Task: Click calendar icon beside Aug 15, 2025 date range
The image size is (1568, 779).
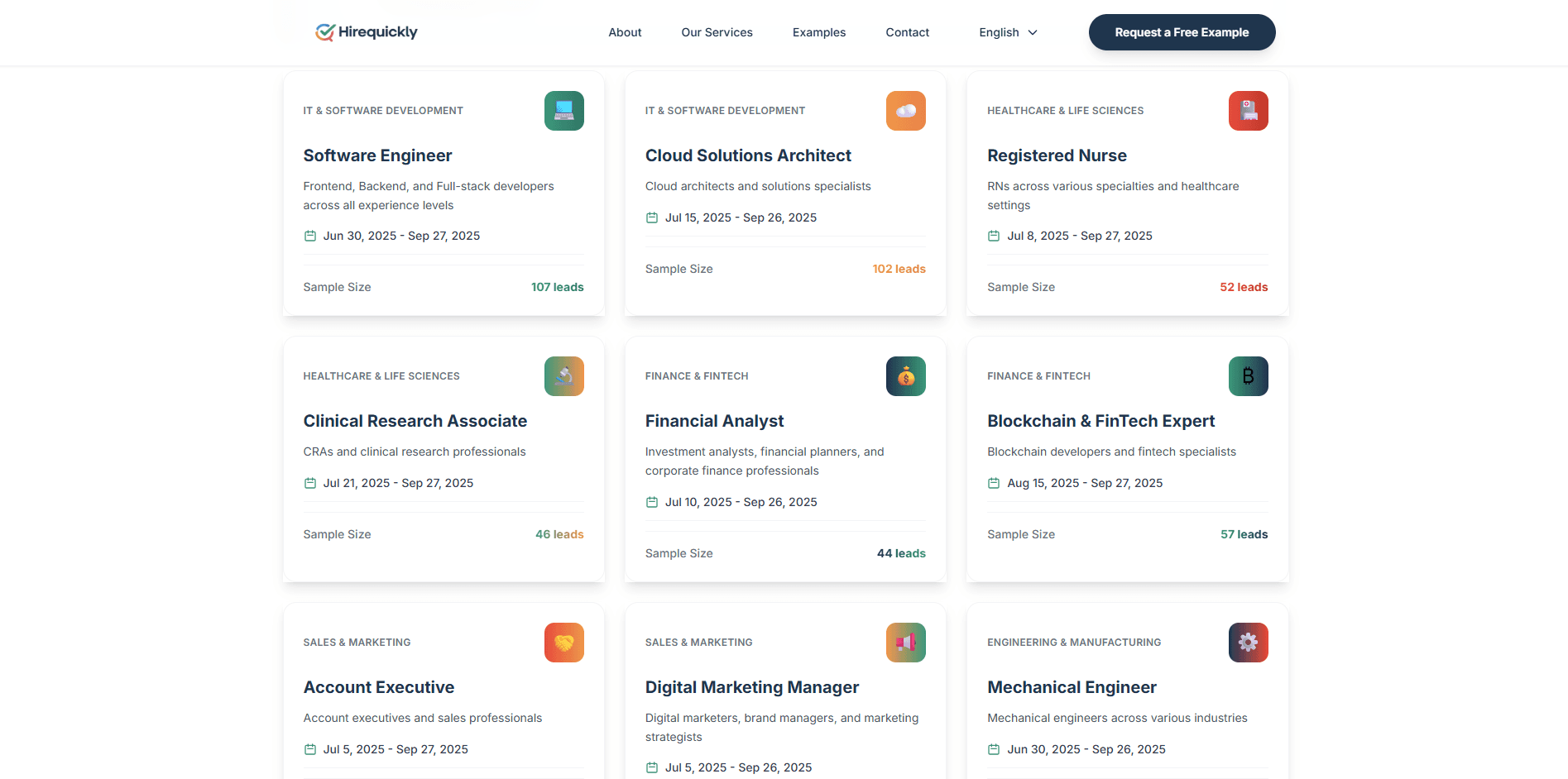Action: (x=994, y=483)
